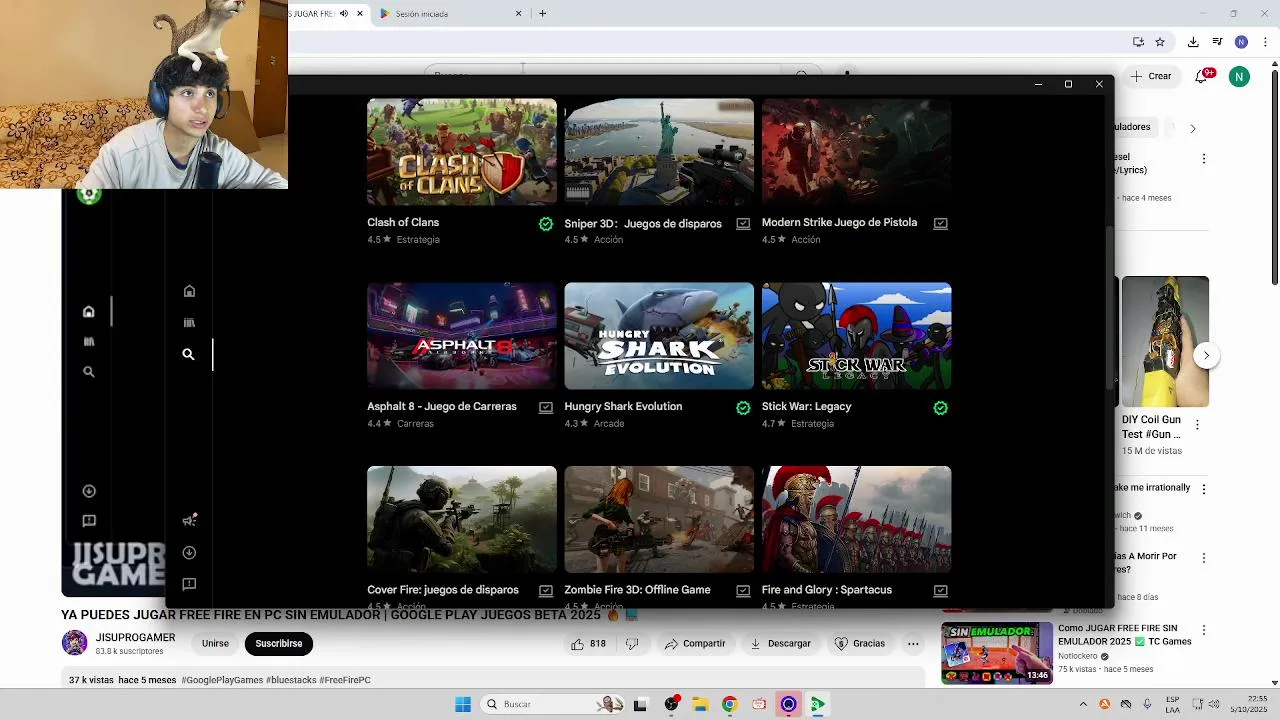
Task: Open more actions ellipsis under video
Action: (x=913, y=644)
